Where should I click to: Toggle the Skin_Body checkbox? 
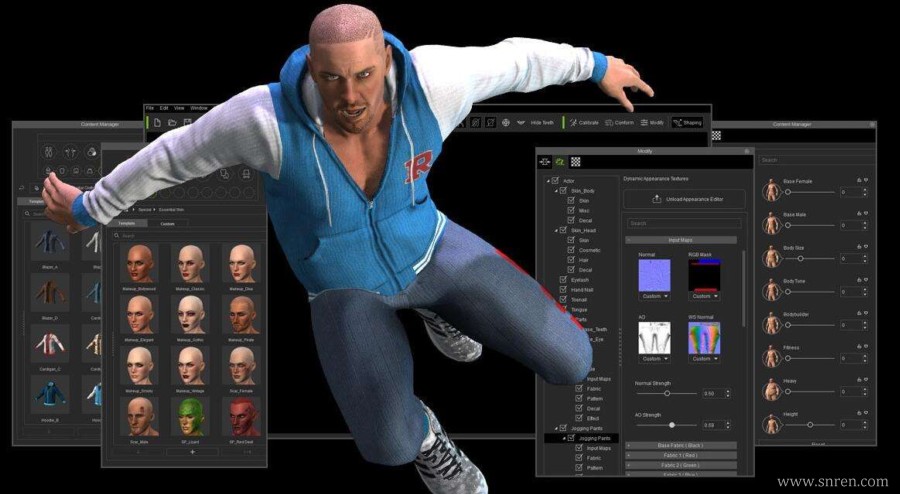tap(564, 190)
